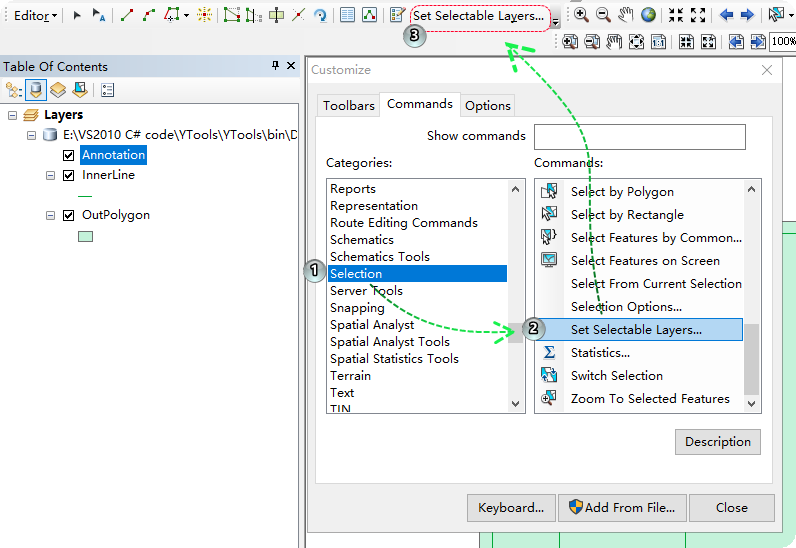Viewport: 796px width, 548px height.
Task: Go to next extent arrow
Action: (x=747, y=15)
